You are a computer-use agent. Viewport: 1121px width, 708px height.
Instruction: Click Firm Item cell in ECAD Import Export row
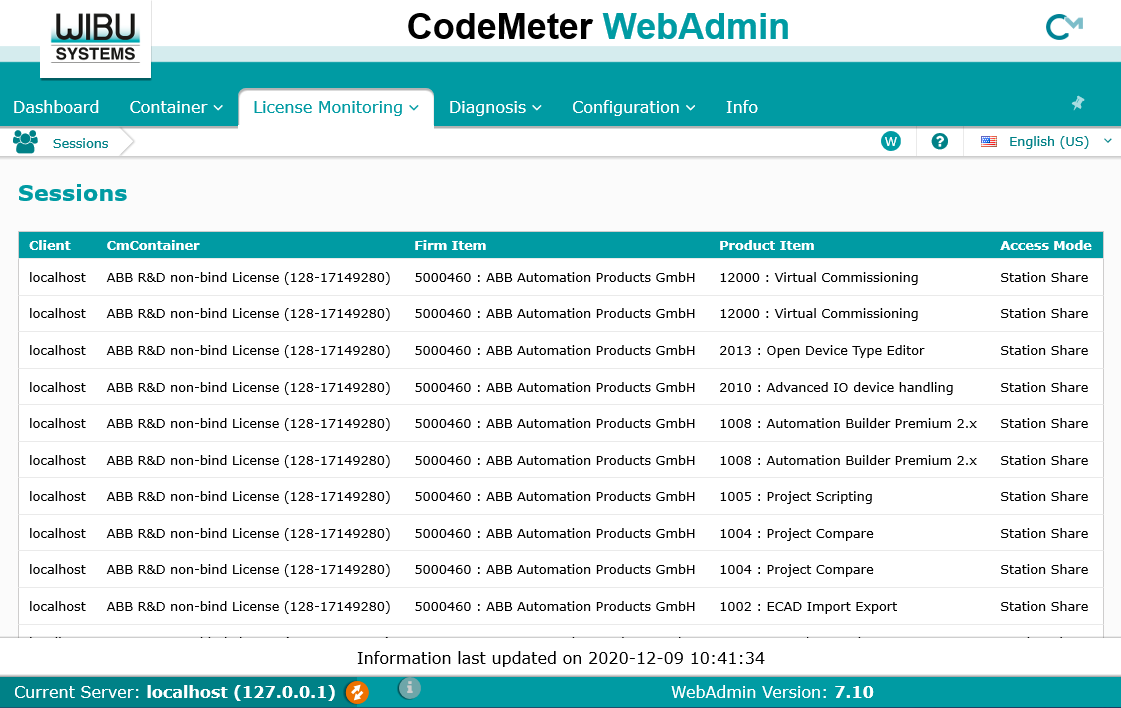555,606
